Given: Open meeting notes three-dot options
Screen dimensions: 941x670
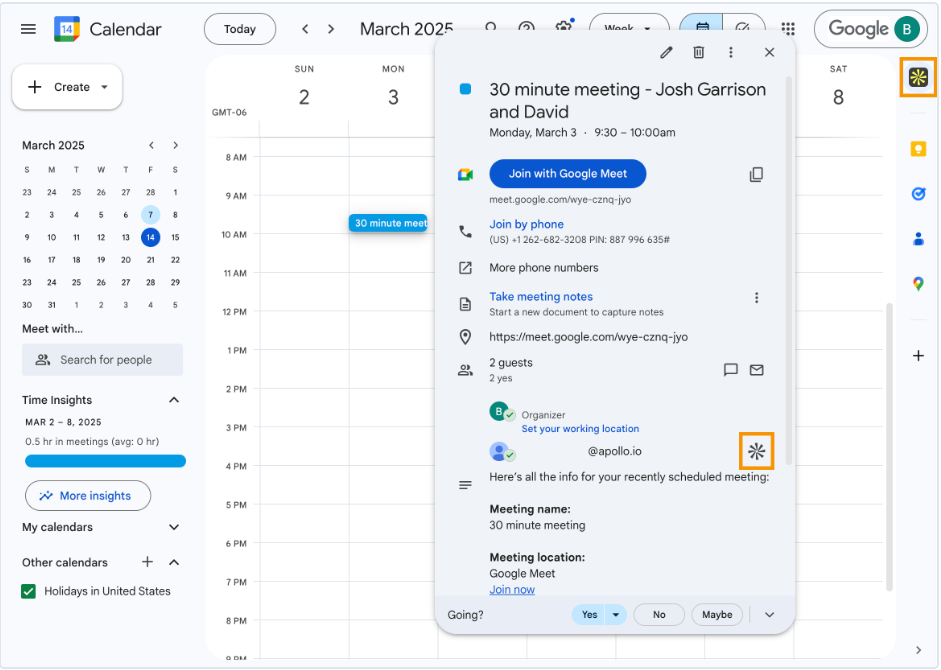Looking at the screenshot, I should coord(756,297).
